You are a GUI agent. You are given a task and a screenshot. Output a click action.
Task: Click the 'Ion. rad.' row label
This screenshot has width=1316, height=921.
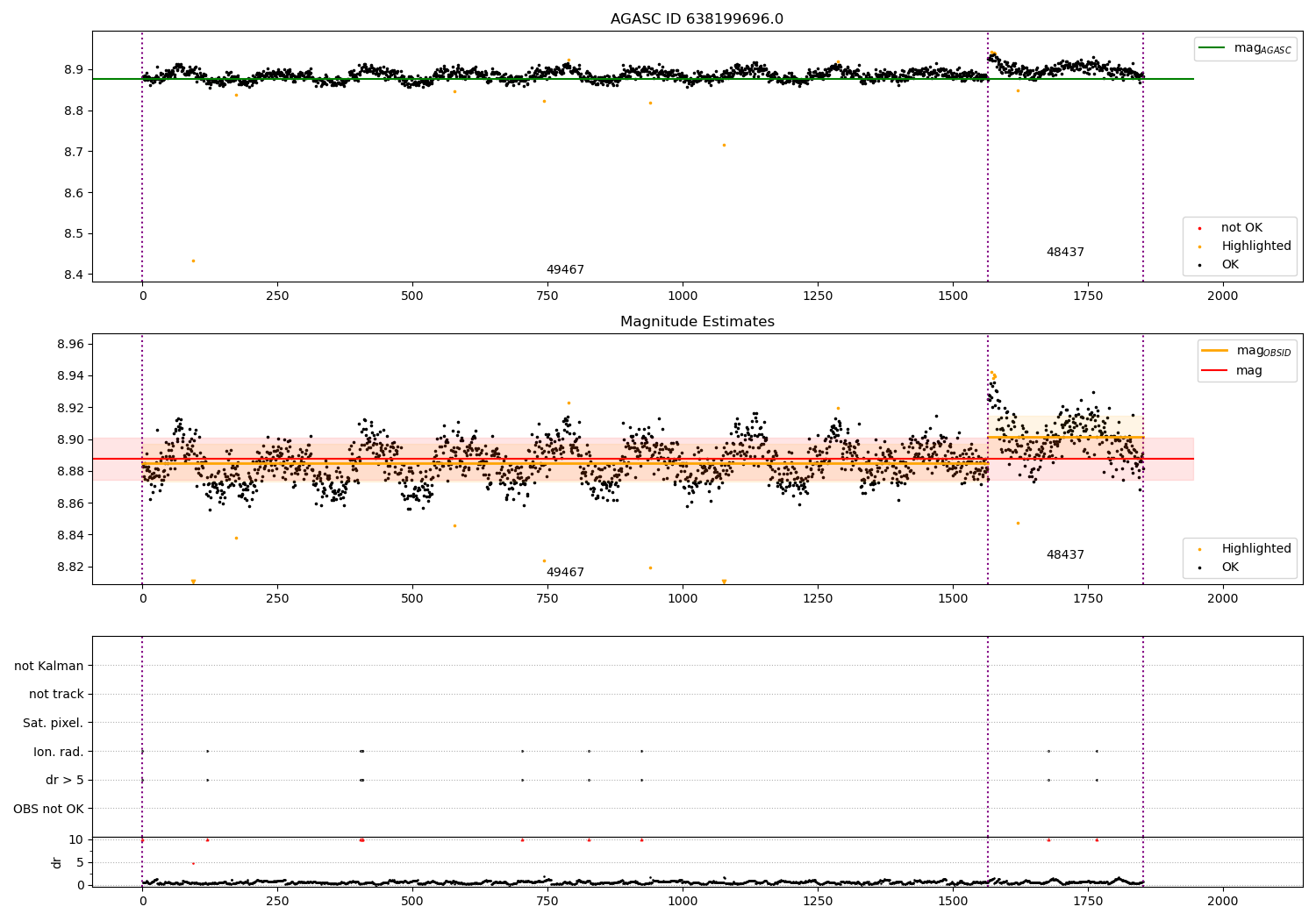tap(59, 752)
